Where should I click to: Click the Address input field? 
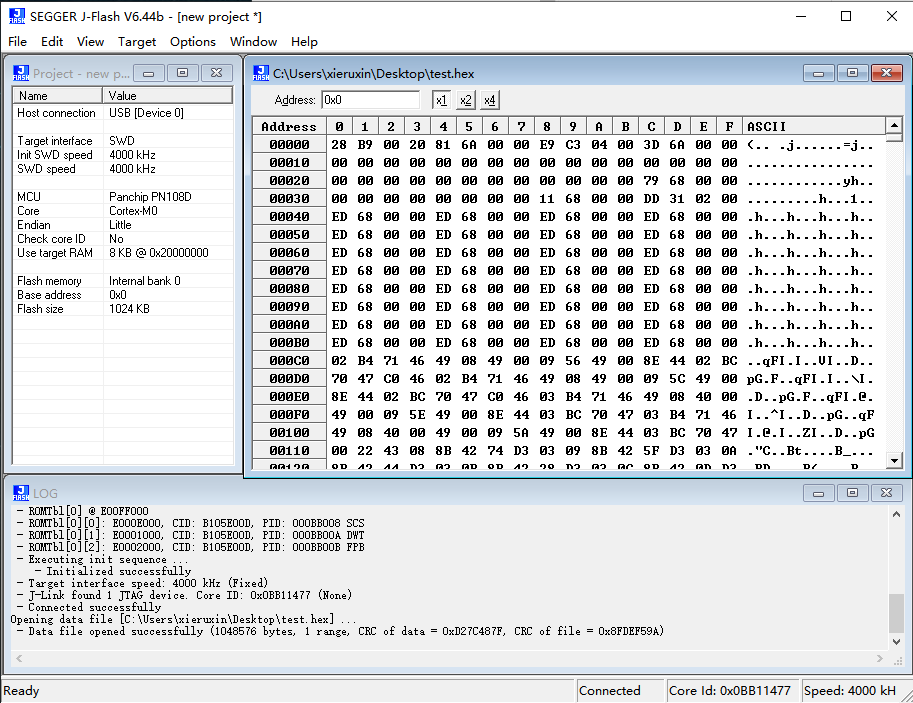[x=370, y=100]
